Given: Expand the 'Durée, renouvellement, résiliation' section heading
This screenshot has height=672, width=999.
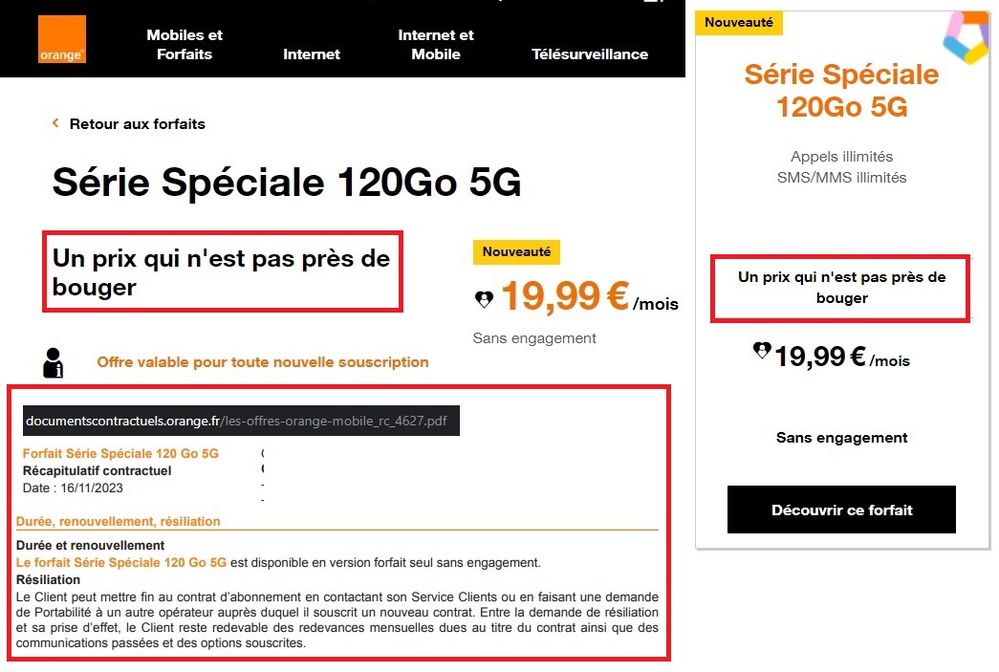Looking at the screenshot, I should [118, 521].
